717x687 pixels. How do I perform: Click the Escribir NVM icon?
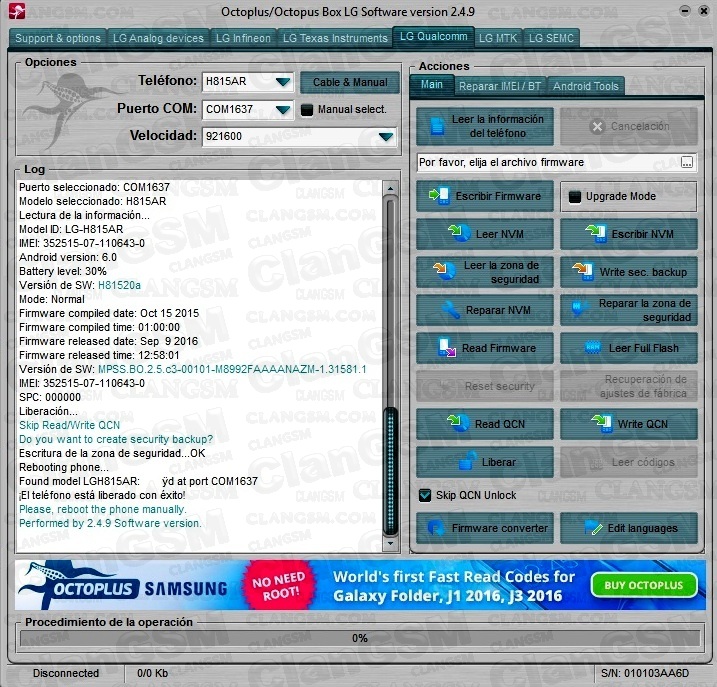(x=596, y=233)
